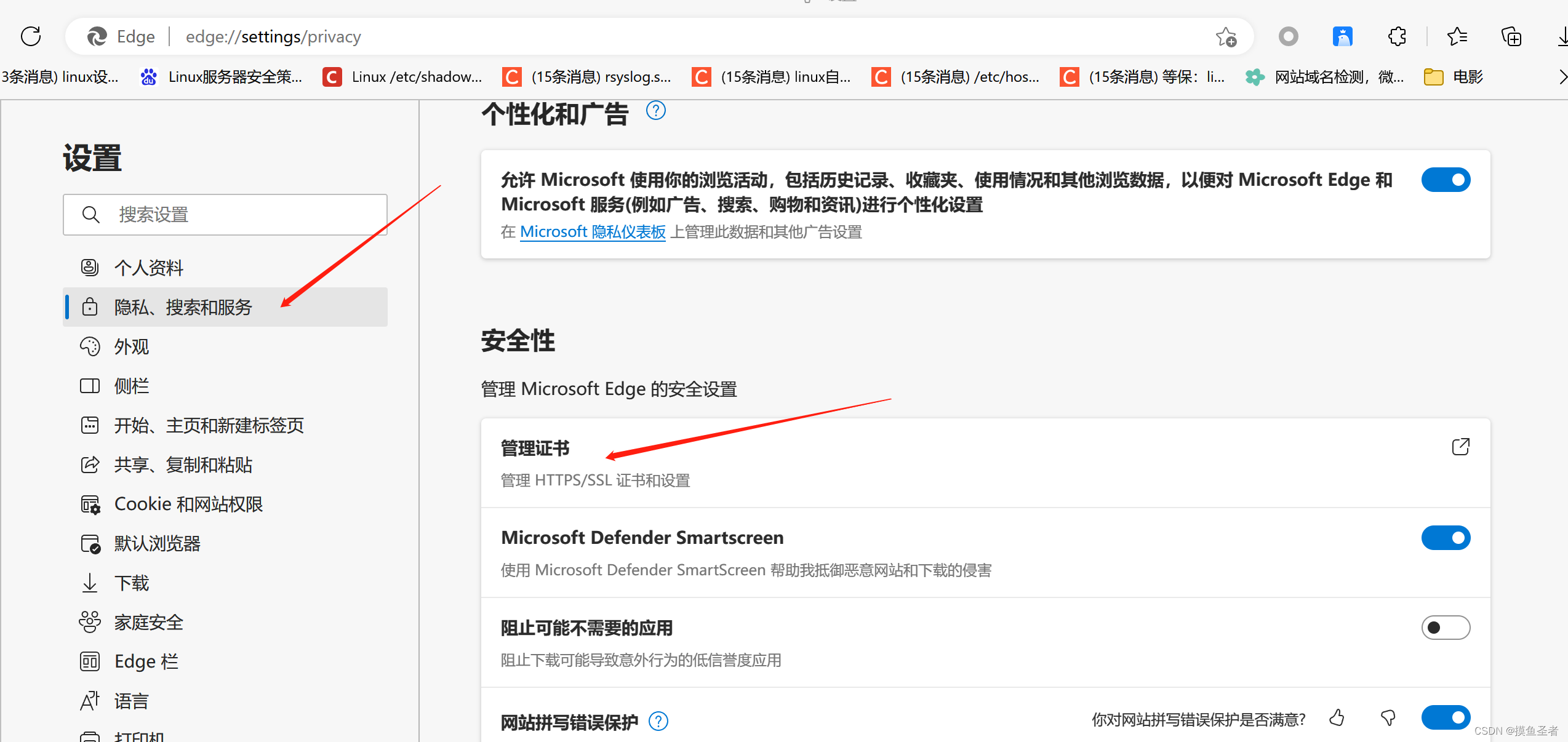Open Cookie 和网站权限 settings section
The width and height of the screenshot is (1568, 742).
click(188, 504)
